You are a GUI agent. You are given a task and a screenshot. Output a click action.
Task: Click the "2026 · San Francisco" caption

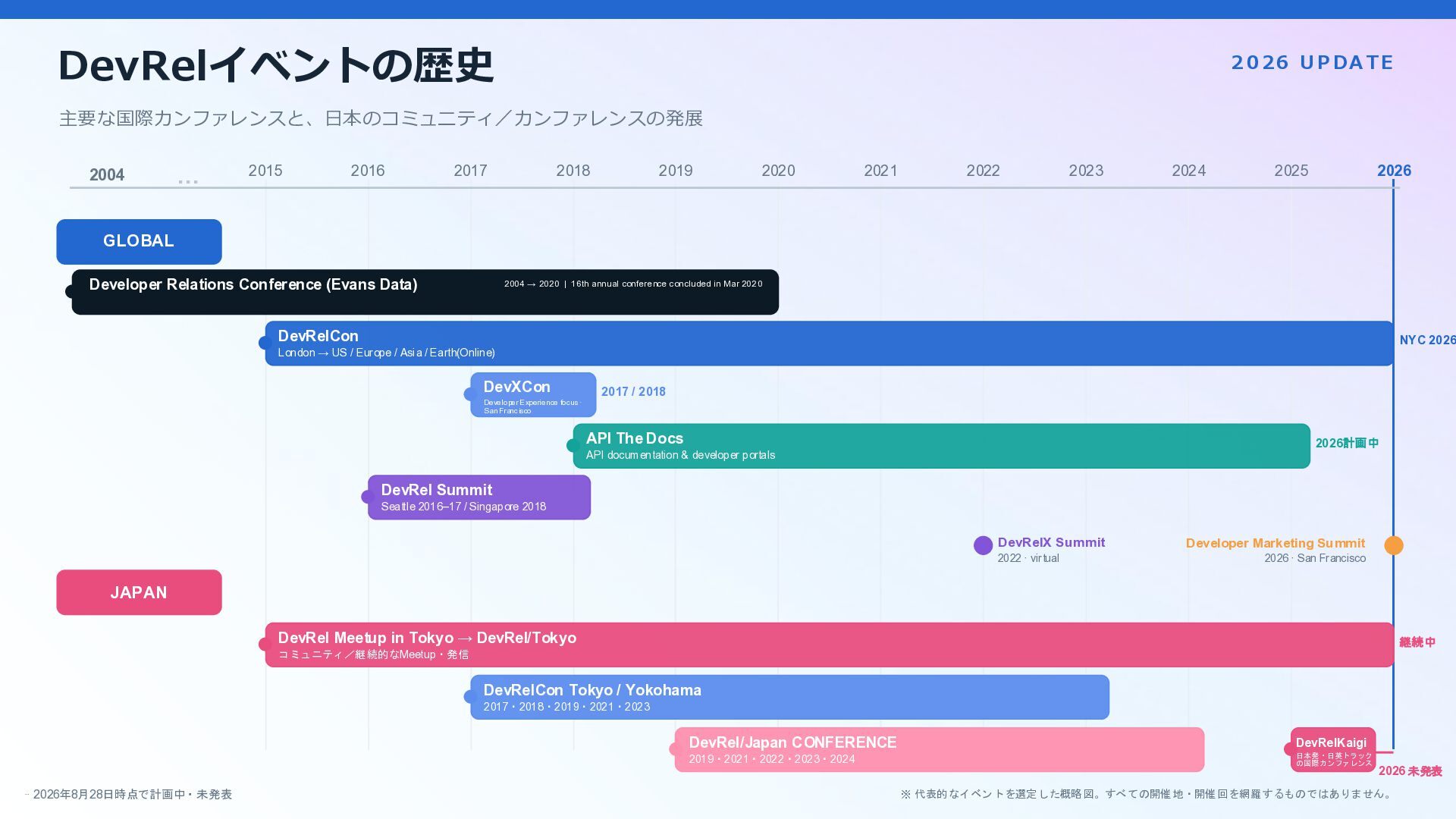point(1315,558)
